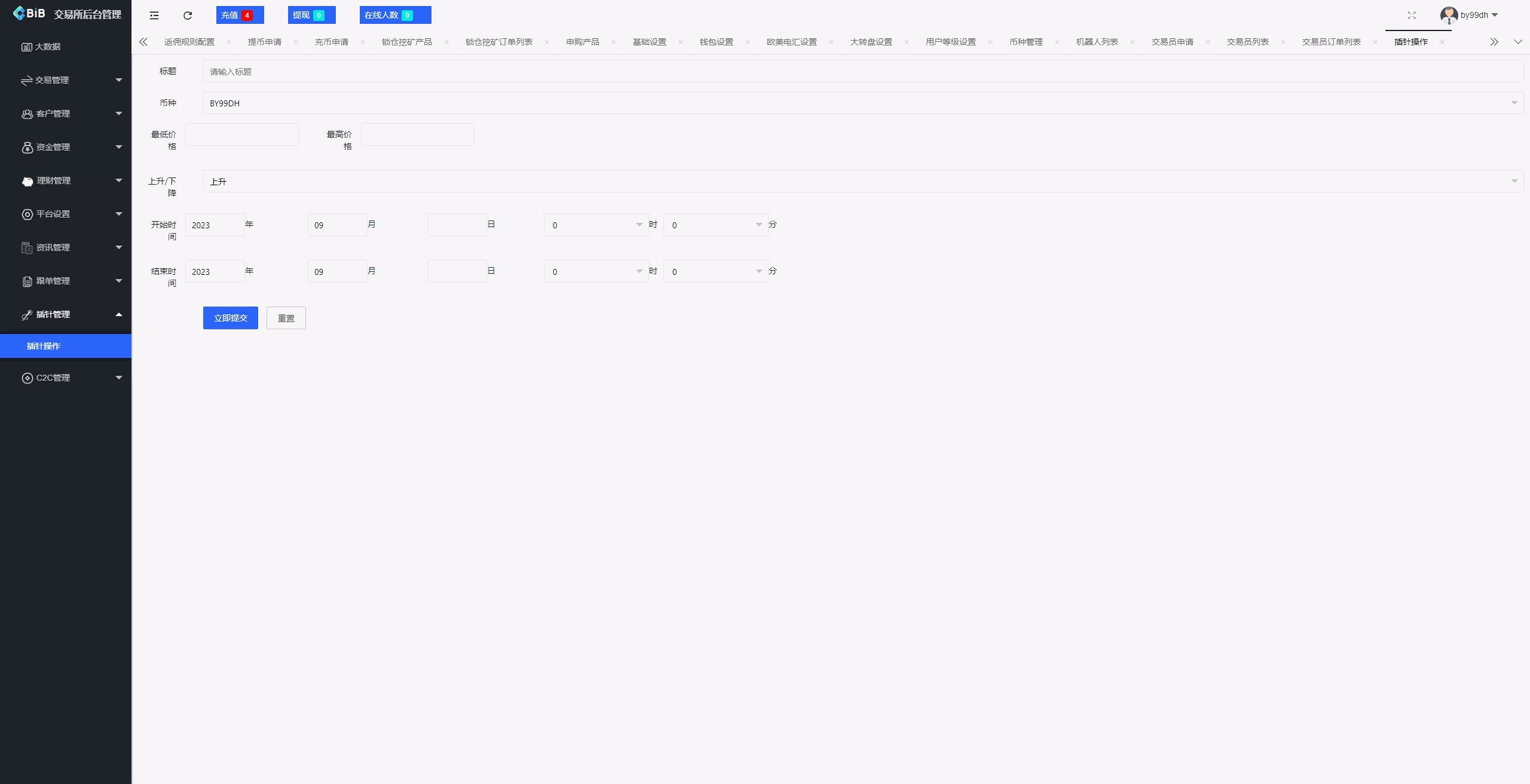1530x784 pixels.
Task: Click the left tab-scroll double arrow
Action: (143, 42)
